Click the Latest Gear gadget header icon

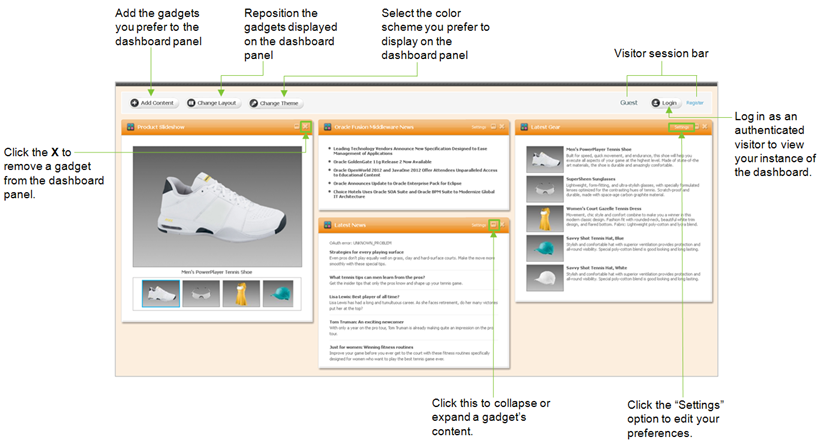pyautogui.click(x=524, y=127)
